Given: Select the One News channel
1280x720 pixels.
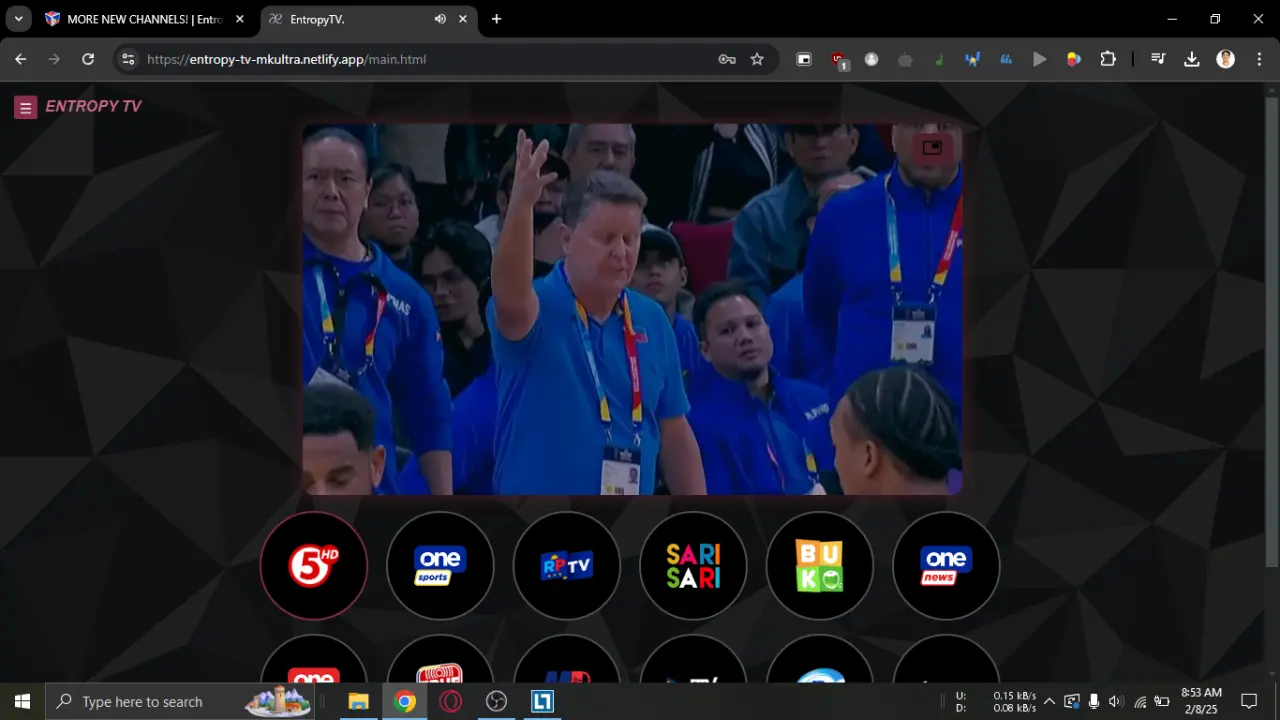Looking at the screenshot, I should pos(946,566).
